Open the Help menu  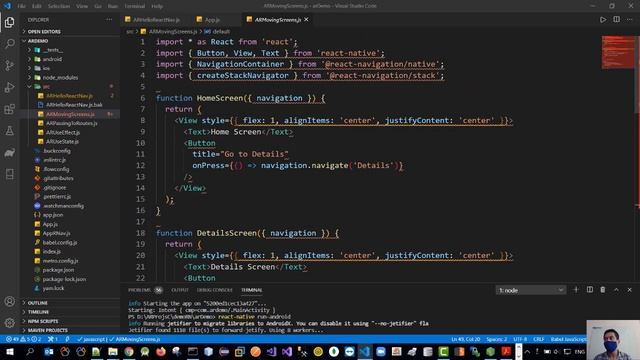[157, 6]
